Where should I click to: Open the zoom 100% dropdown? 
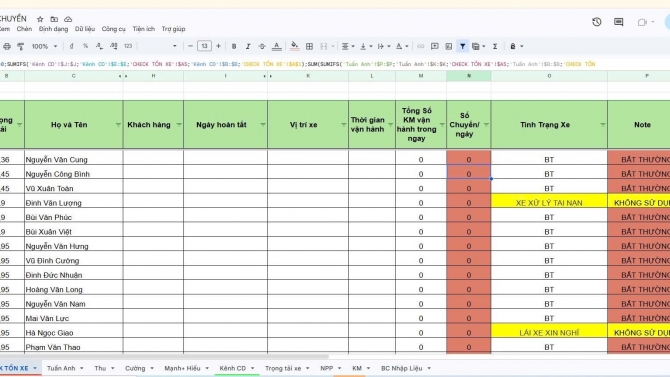[x=44, y=46]
